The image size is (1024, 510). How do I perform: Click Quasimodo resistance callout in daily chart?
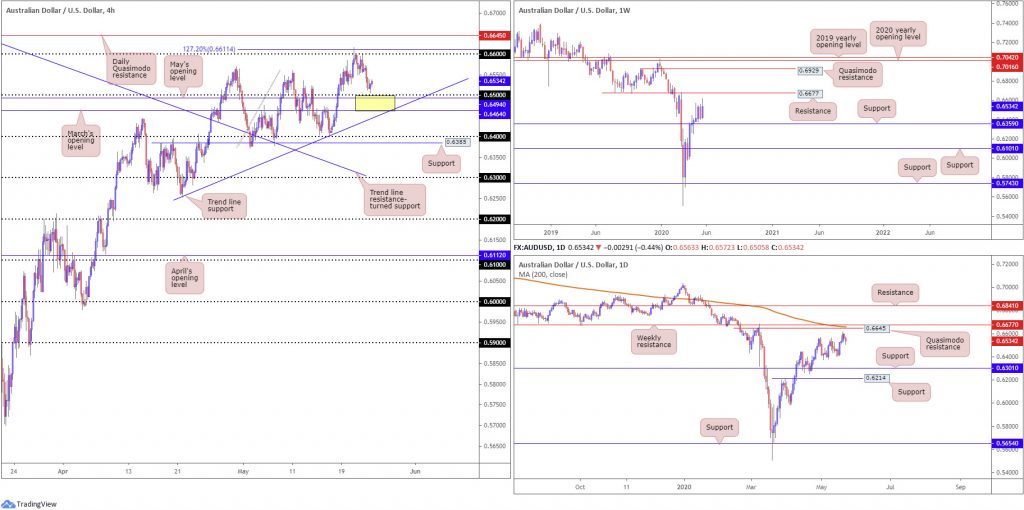tap(944, 342)
